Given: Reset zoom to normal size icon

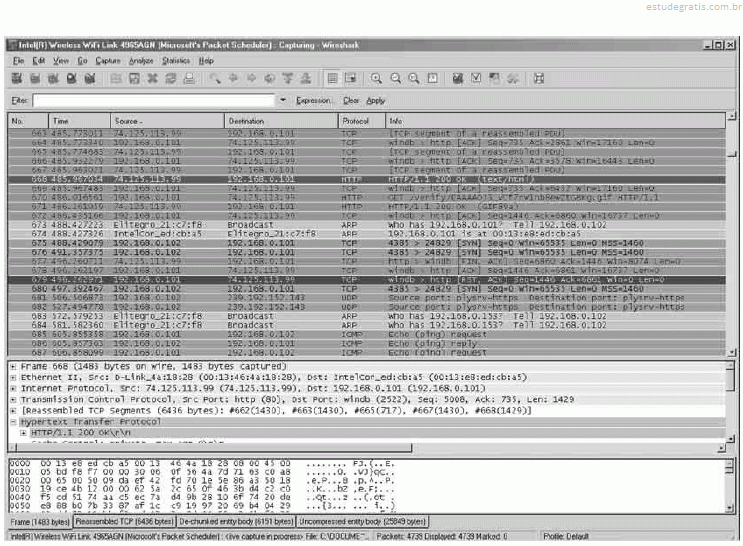Looking at the screenshot, I should [x=414, y=79].
